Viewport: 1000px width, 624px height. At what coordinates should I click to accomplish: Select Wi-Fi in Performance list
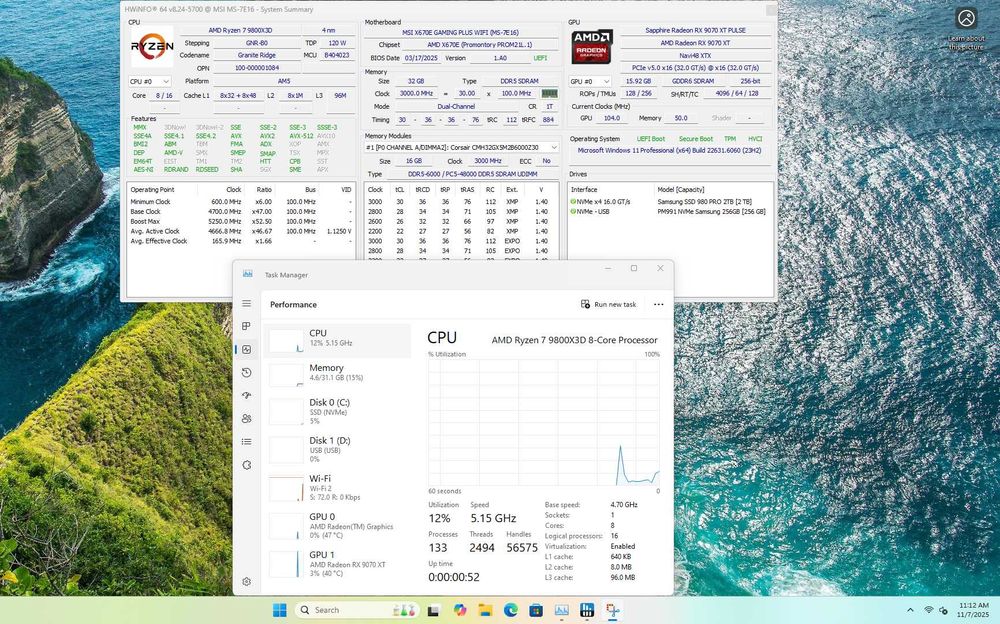point(337,487)
